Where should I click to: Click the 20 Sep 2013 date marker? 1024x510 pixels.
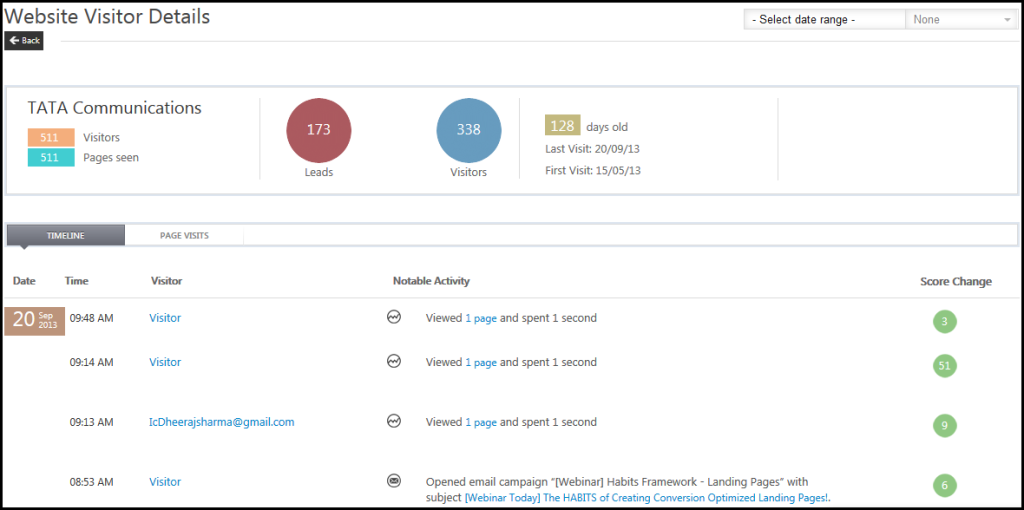(x=35, y=321)
